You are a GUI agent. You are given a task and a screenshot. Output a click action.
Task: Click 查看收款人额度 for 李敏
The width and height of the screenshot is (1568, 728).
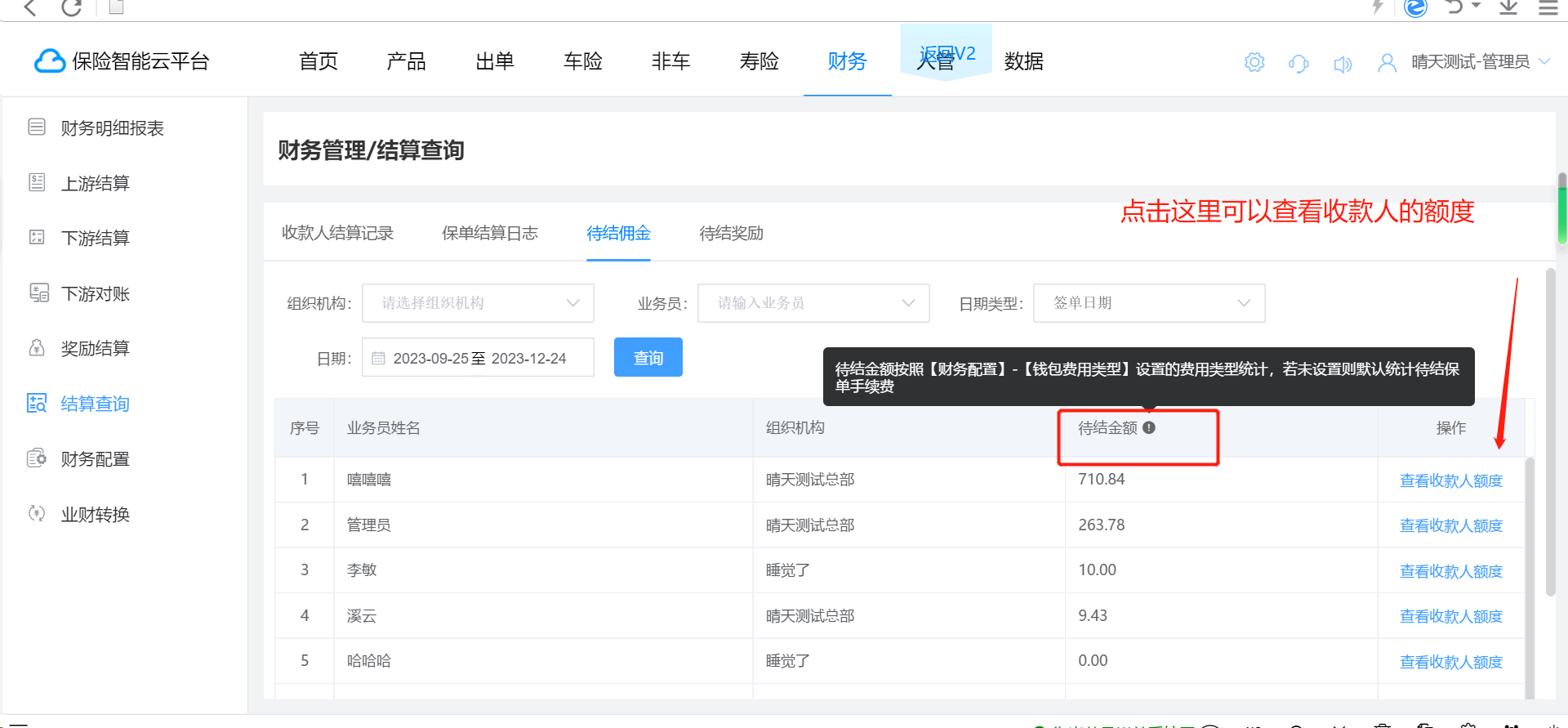[x=1451, y=571]
